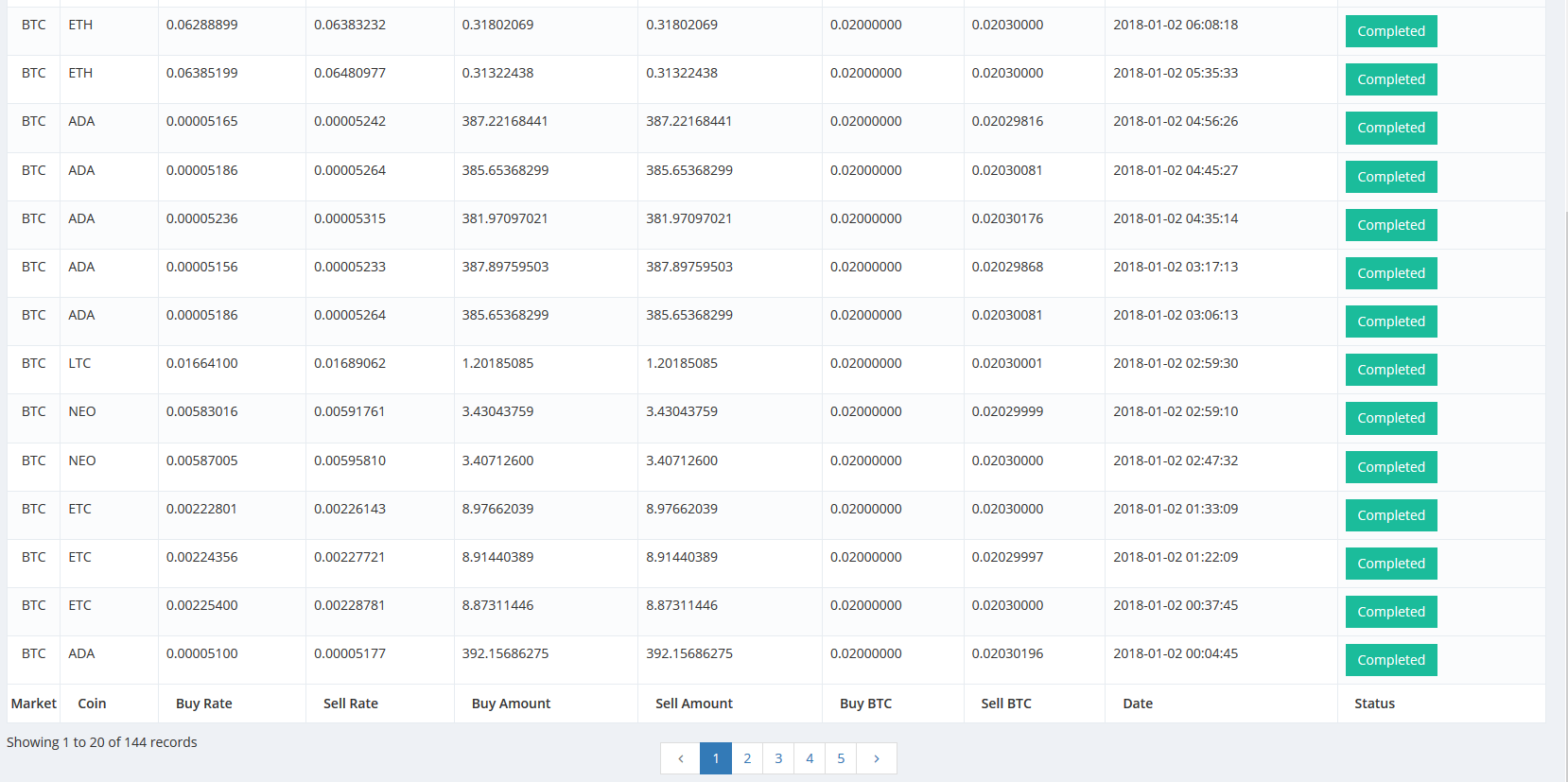The image size is (1568, 782).
Task: Select buy amount 387.22168441
Action: pos(505,121)
